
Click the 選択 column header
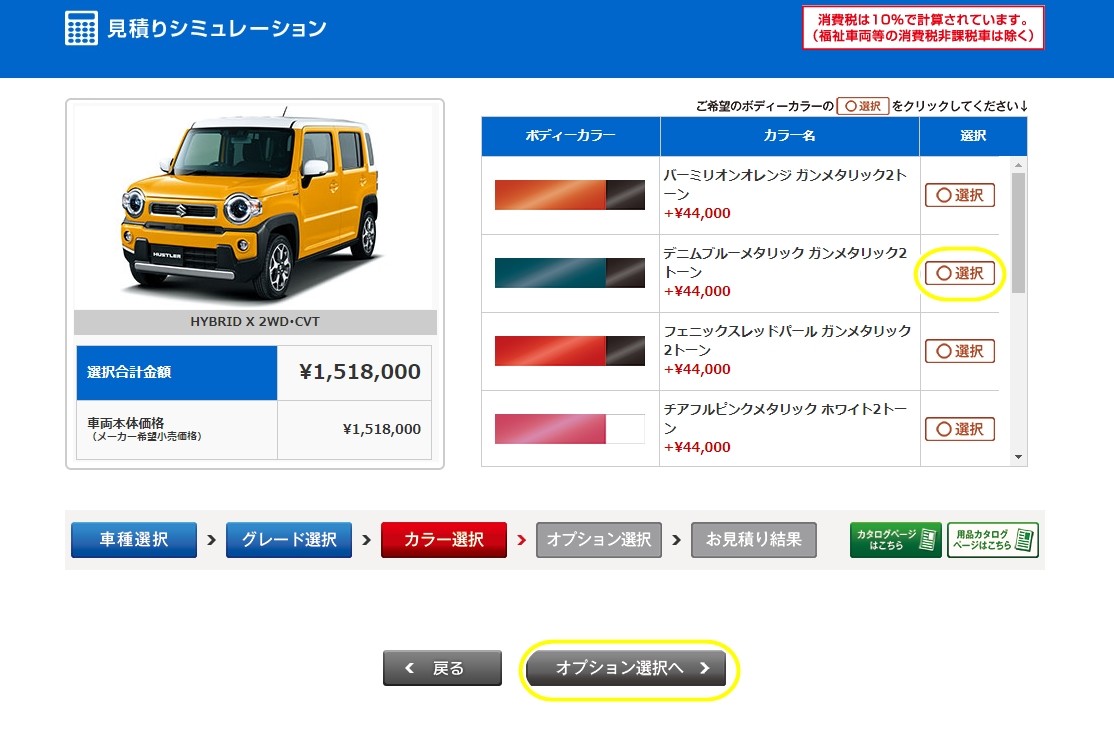[973, 136]
